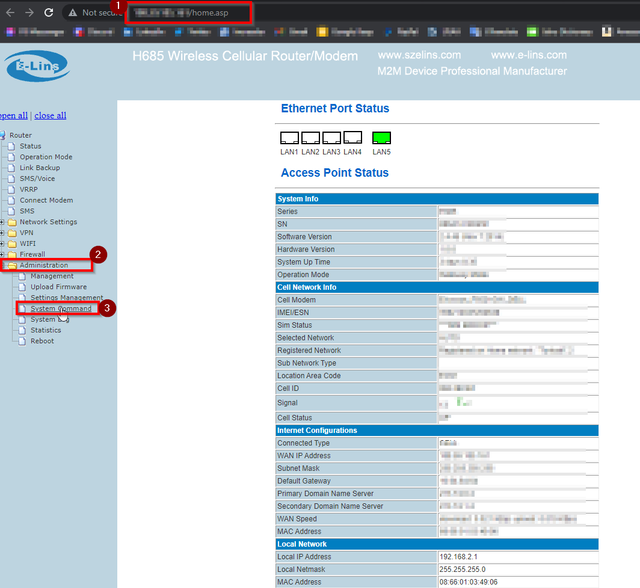The width and height of the screenshot is (640, 588).
Task: Click the browser back arrow
Action: [7, 12]
